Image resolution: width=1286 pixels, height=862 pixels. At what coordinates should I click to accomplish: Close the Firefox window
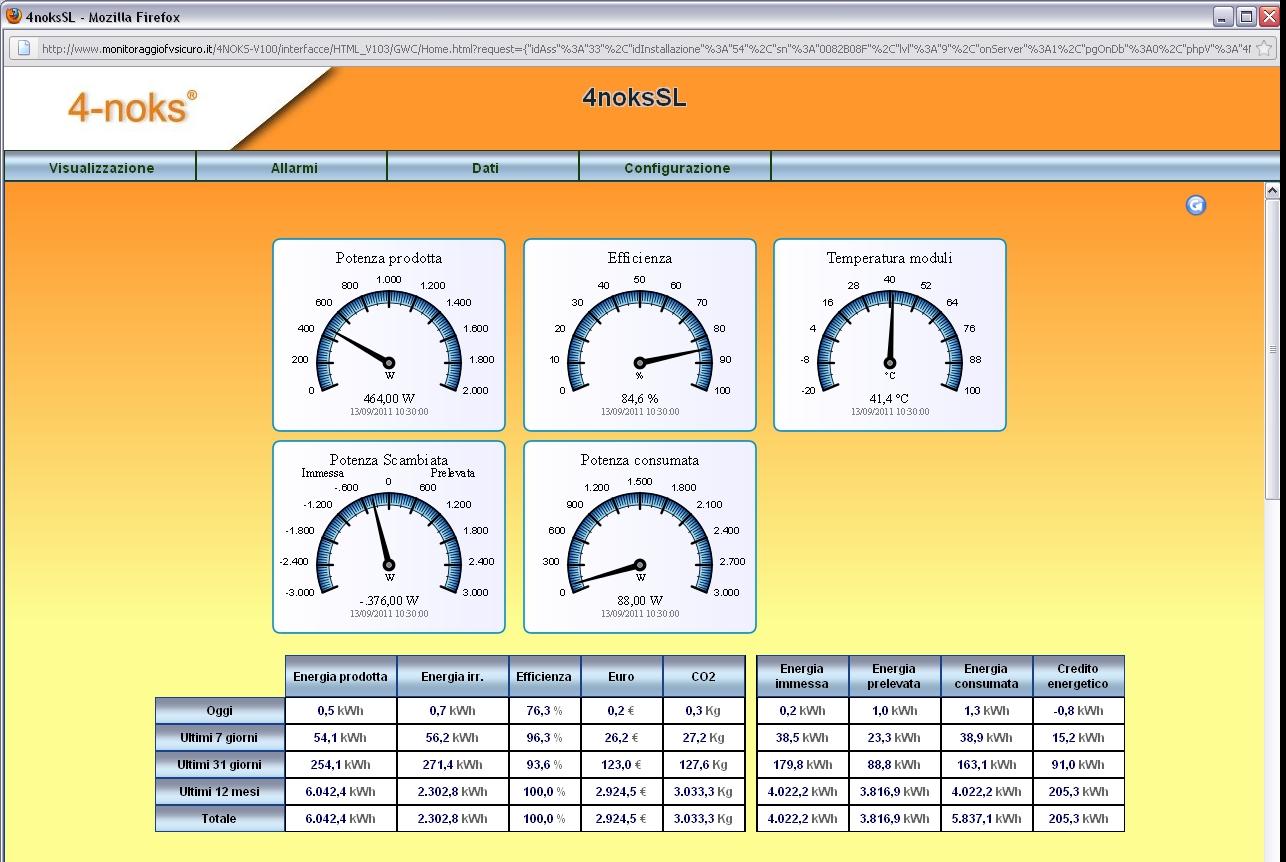click(x=1269, y=17)
